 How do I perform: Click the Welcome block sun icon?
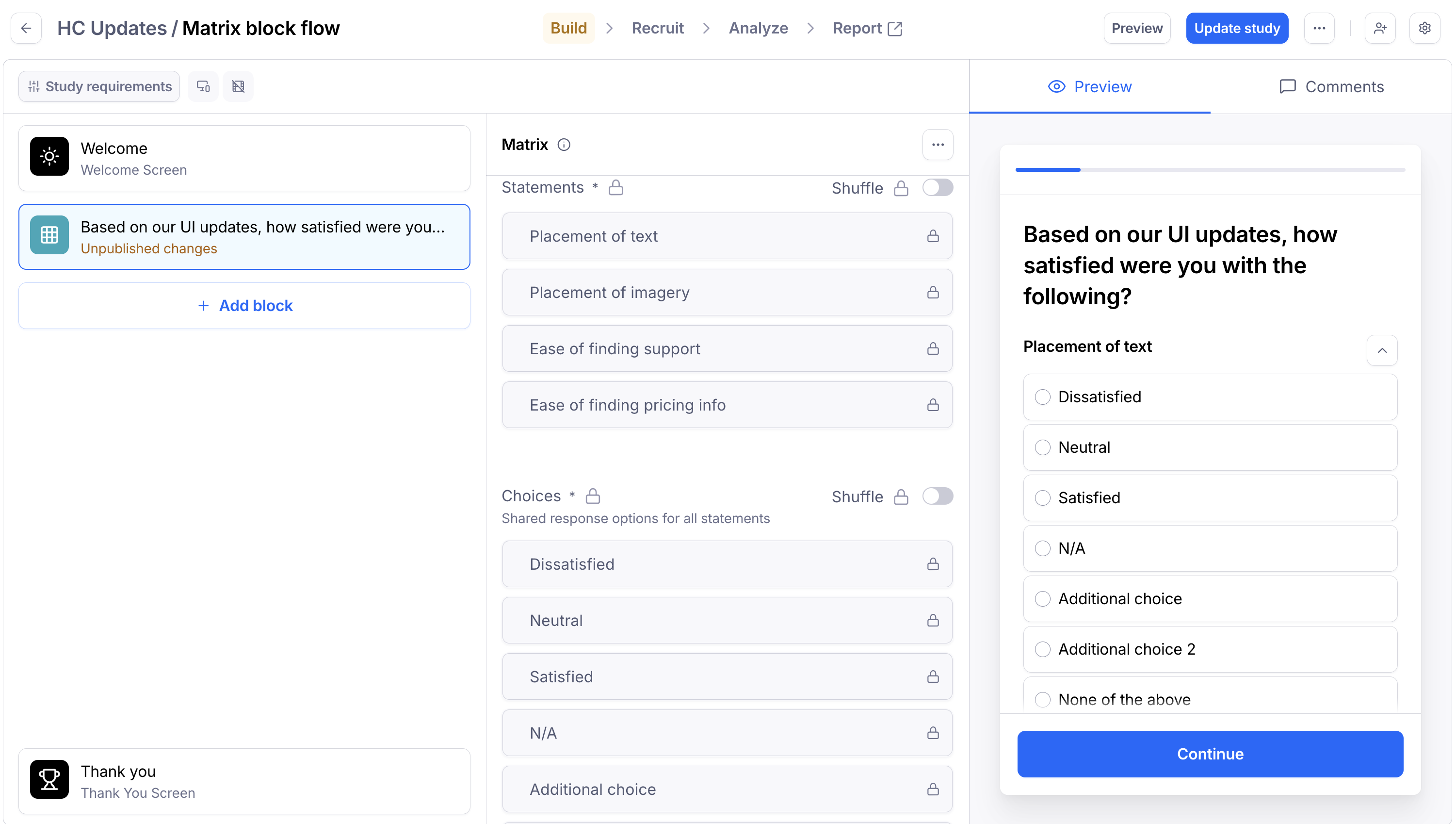pyautogui.click(x=49, y=156)
